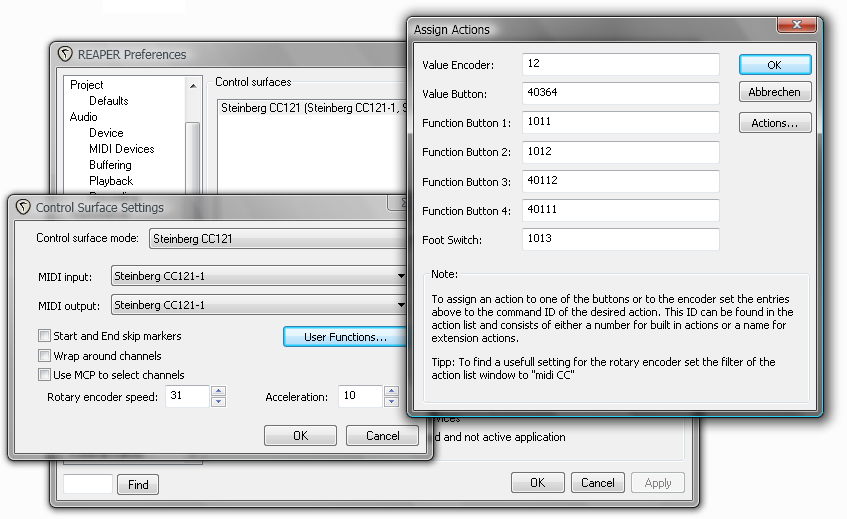Image resolution: width=847 pixels, height=519 pixels.
Task: Select the Steinberg CC121 control surface entry
Action: (x=313, y=108)
